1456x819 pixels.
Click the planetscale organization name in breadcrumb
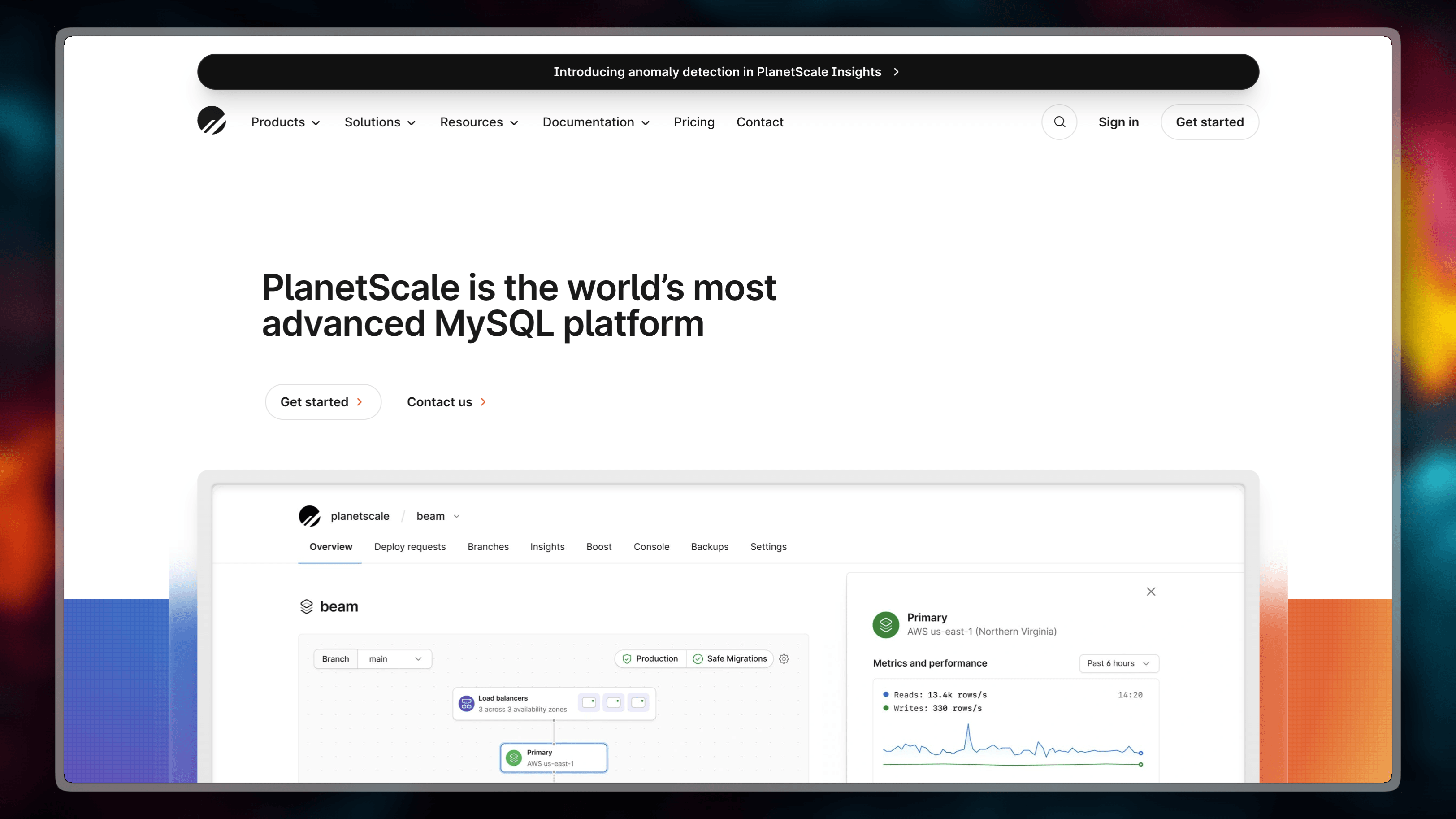(x=360, y=516)
